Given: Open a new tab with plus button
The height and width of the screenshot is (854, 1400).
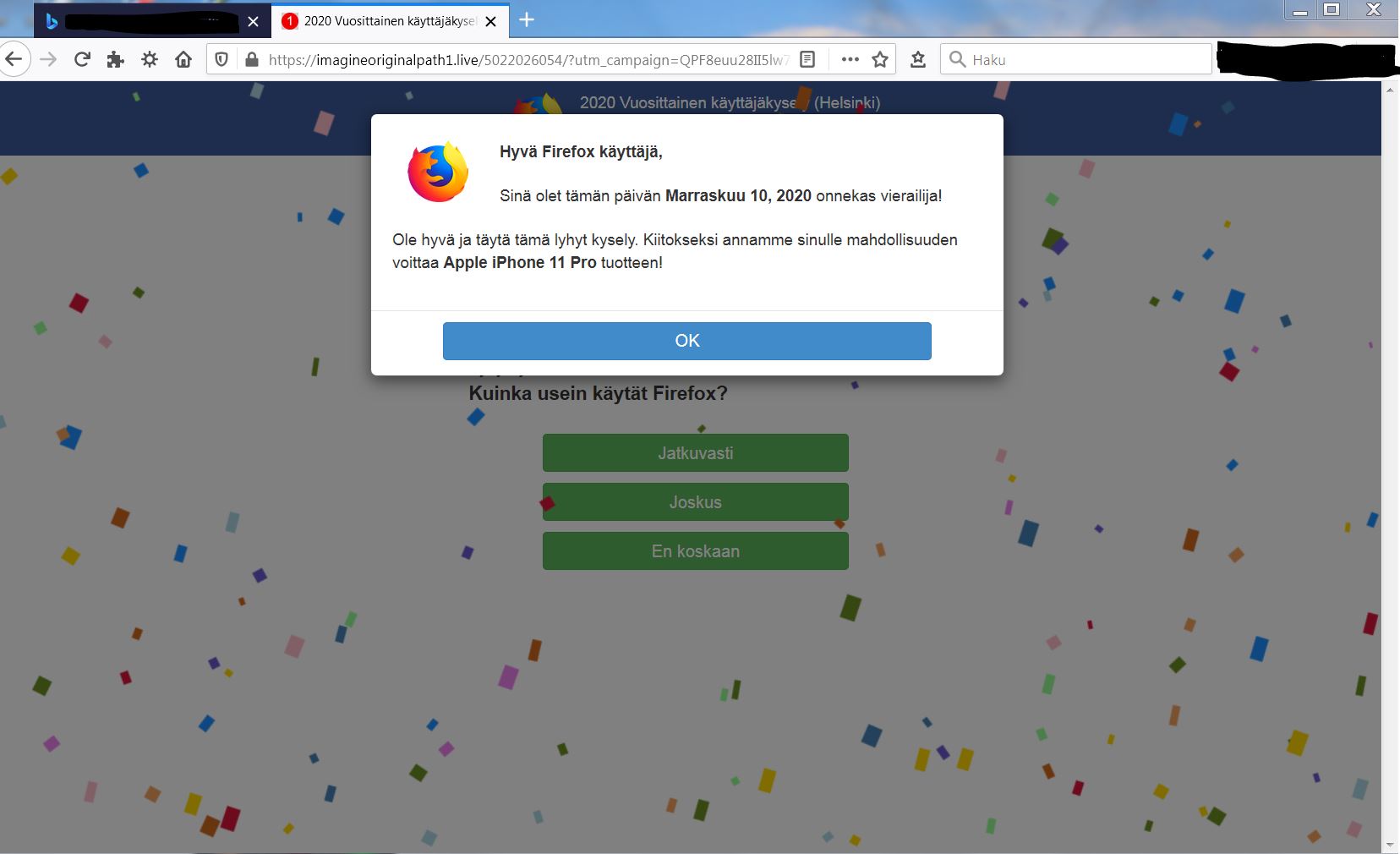Looking at the screenshot, I should [527, 19].
